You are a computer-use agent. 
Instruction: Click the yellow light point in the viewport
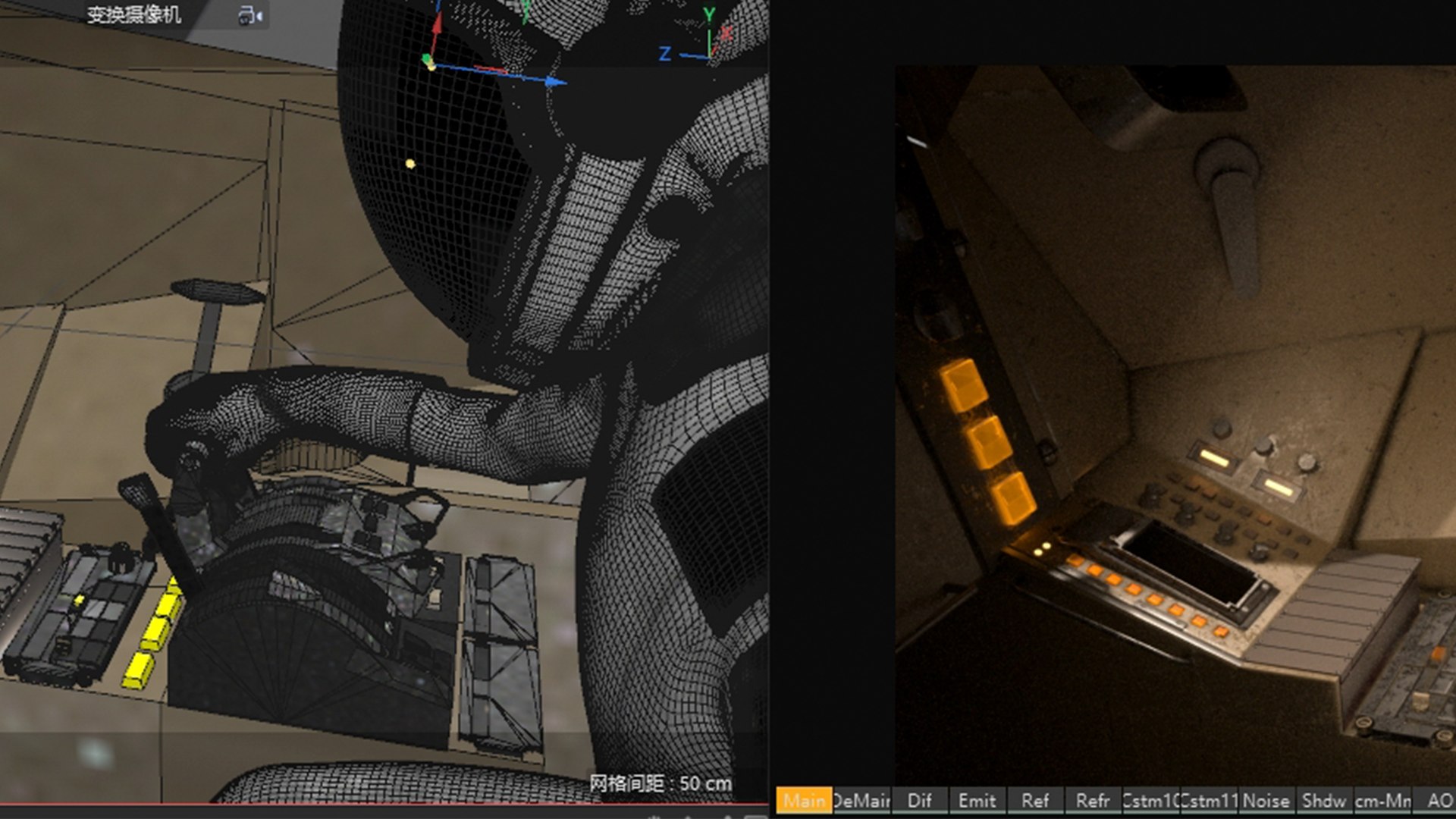tap(410, 163)
